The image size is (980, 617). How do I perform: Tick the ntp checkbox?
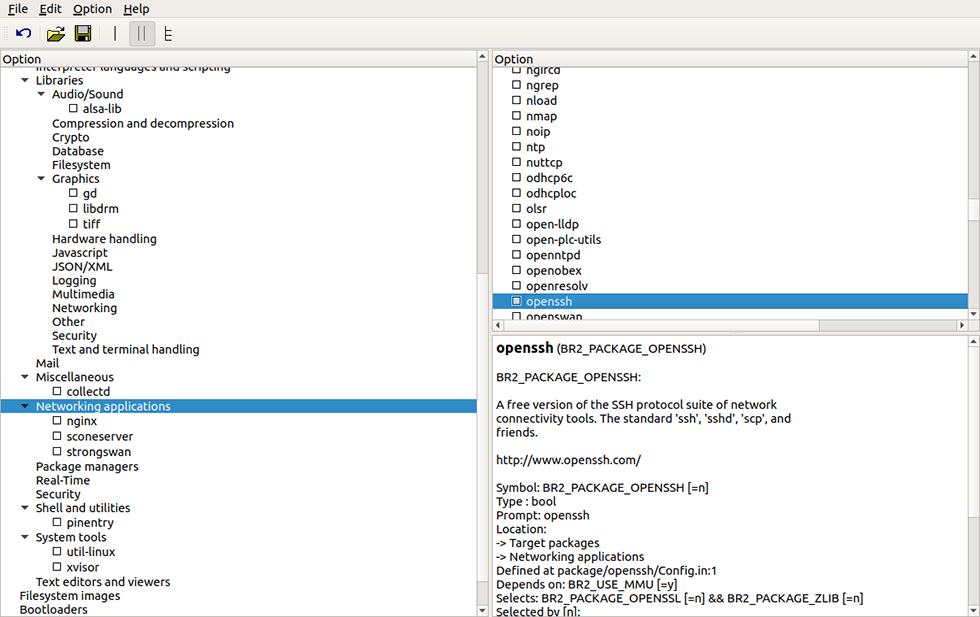[516, 146]
